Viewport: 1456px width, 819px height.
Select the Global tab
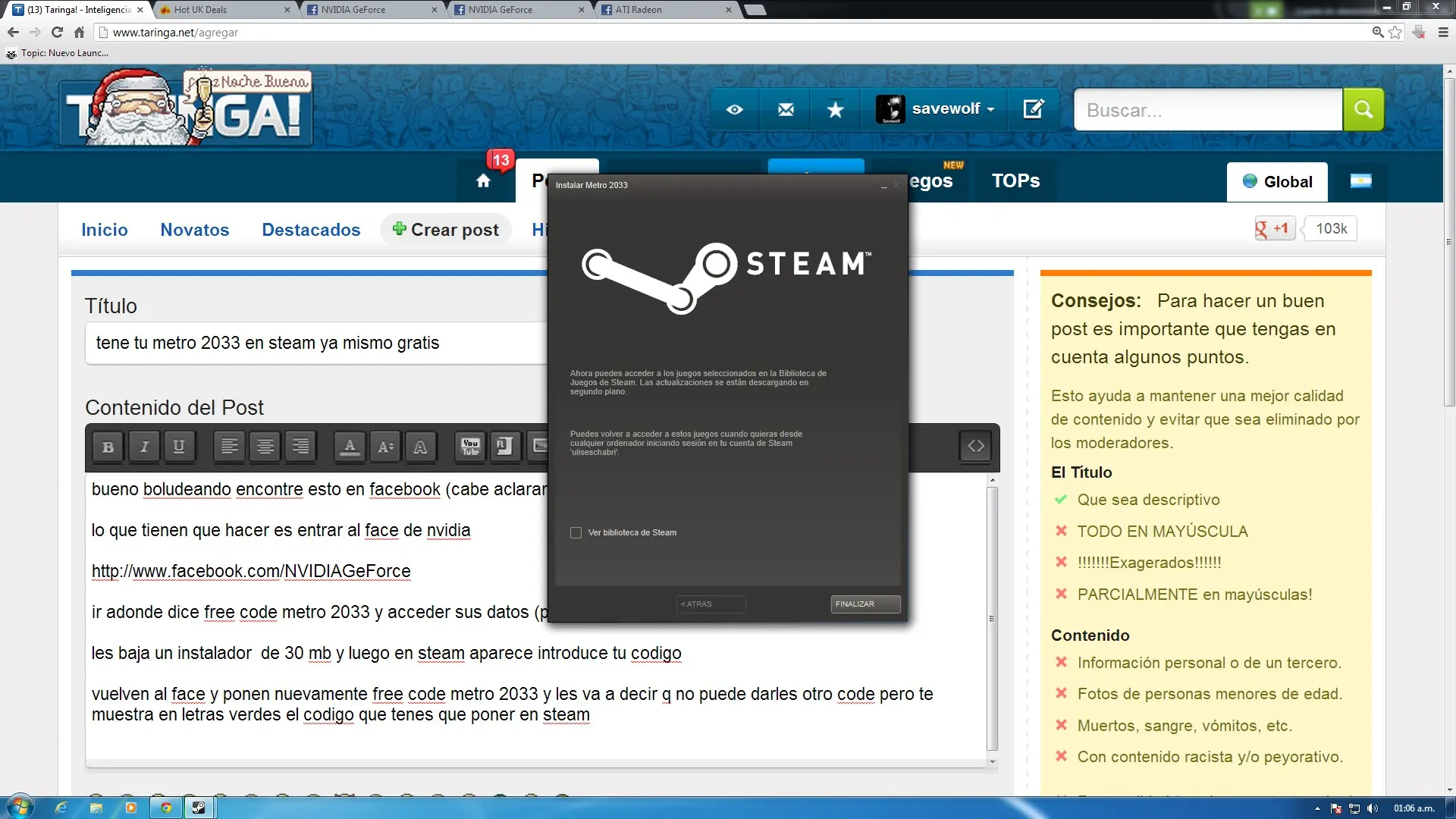(1277, 182)
